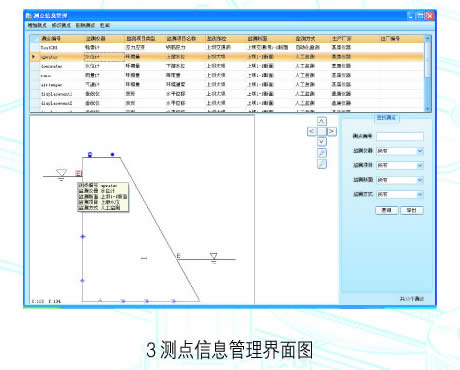Pan the dam view left with arrow button
The width and height of the screenshot is (460, 370).
[312, 132]
